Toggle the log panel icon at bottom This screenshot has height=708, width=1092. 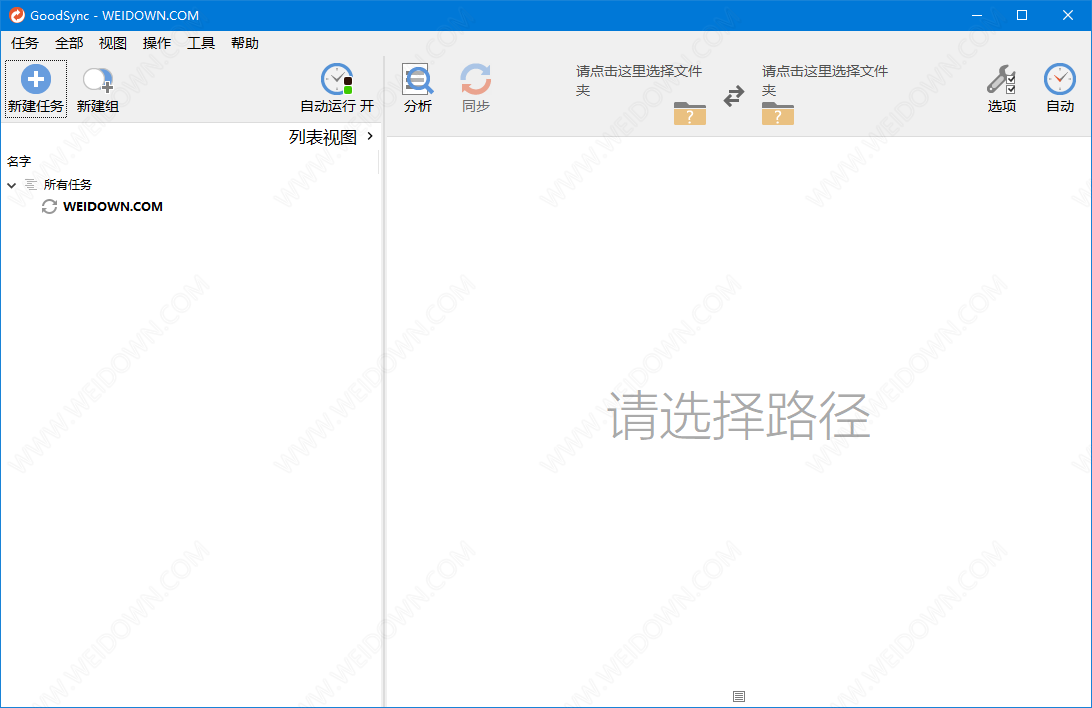click(x=739, y=696)
